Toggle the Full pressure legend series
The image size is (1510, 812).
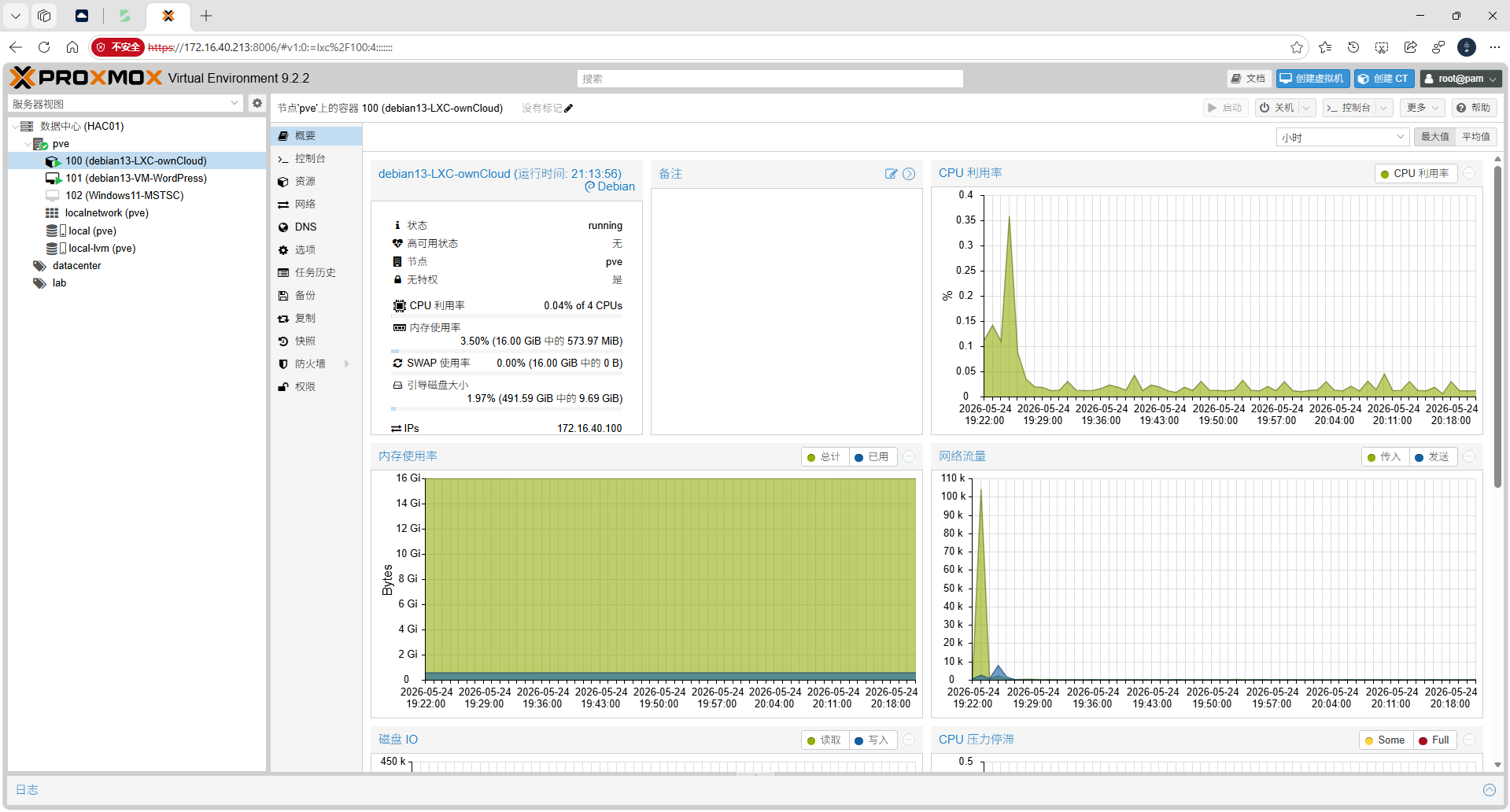click(x=1434, y=740)
